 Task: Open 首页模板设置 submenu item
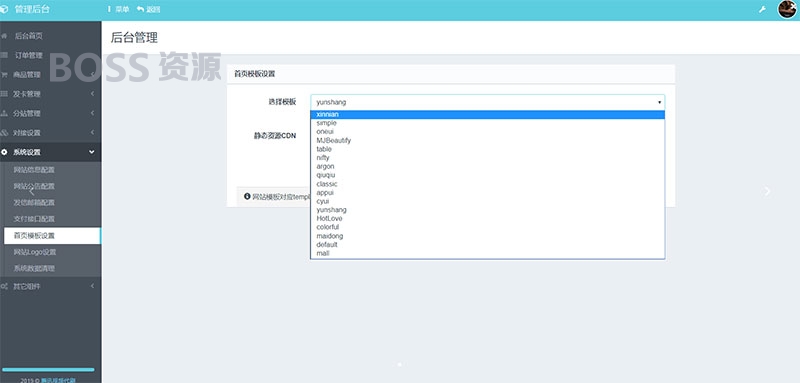point(52,236)
